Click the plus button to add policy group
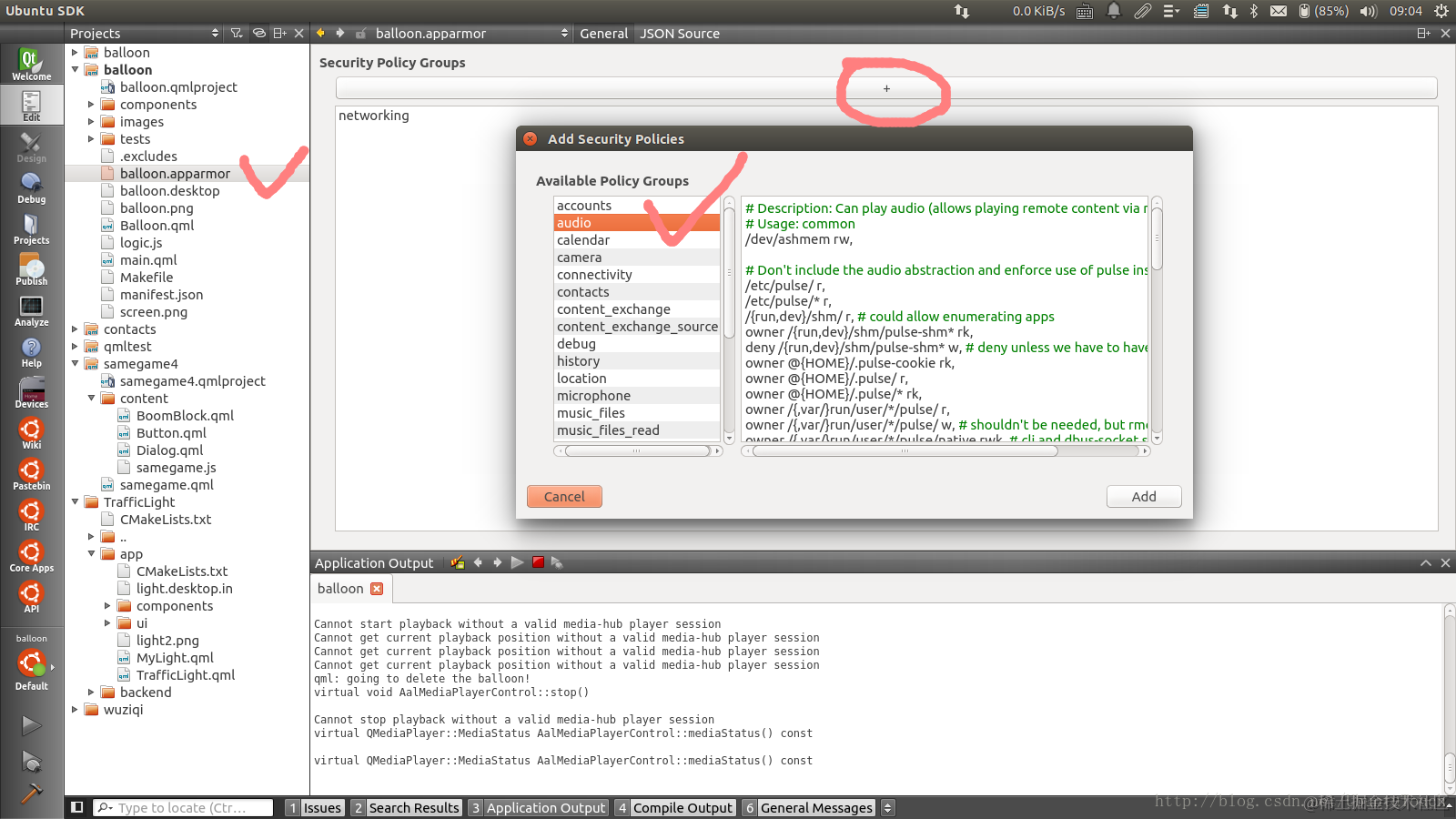 (886, 88)
